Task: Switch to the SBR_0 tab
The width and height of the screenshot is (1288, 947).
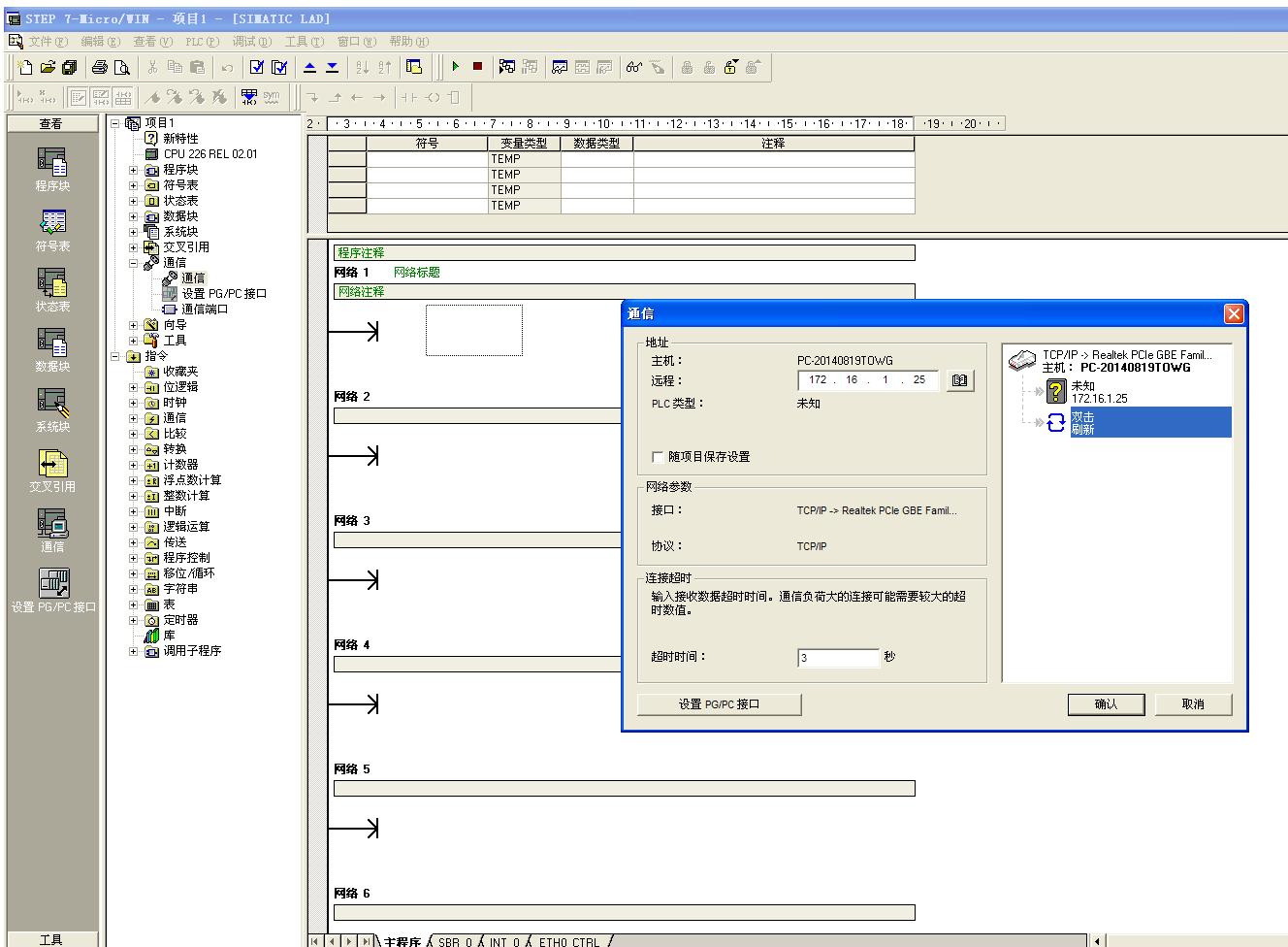Action: [454, 941]
